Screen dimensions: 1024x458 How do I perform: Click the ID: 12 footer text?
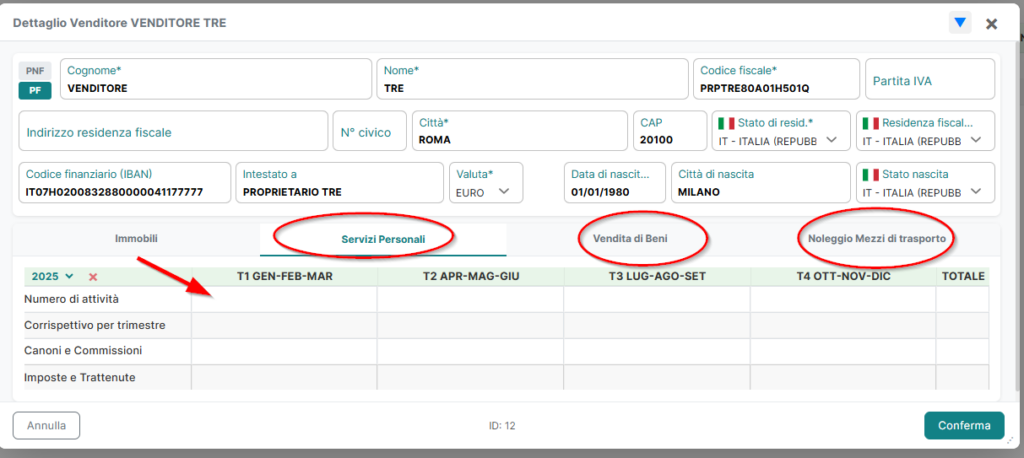(502, 426)
